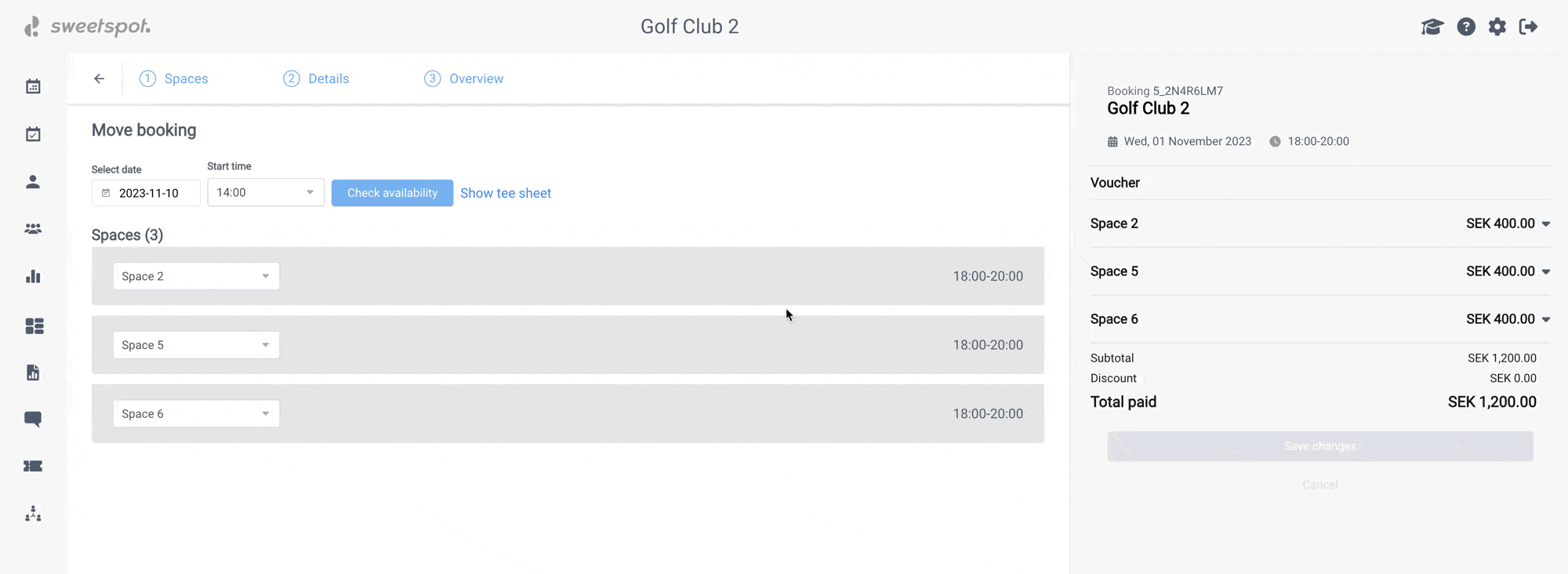Viewport: 1568px width, 574px height.
Task: Go to the Details step tab
Action: click(316, 78)
